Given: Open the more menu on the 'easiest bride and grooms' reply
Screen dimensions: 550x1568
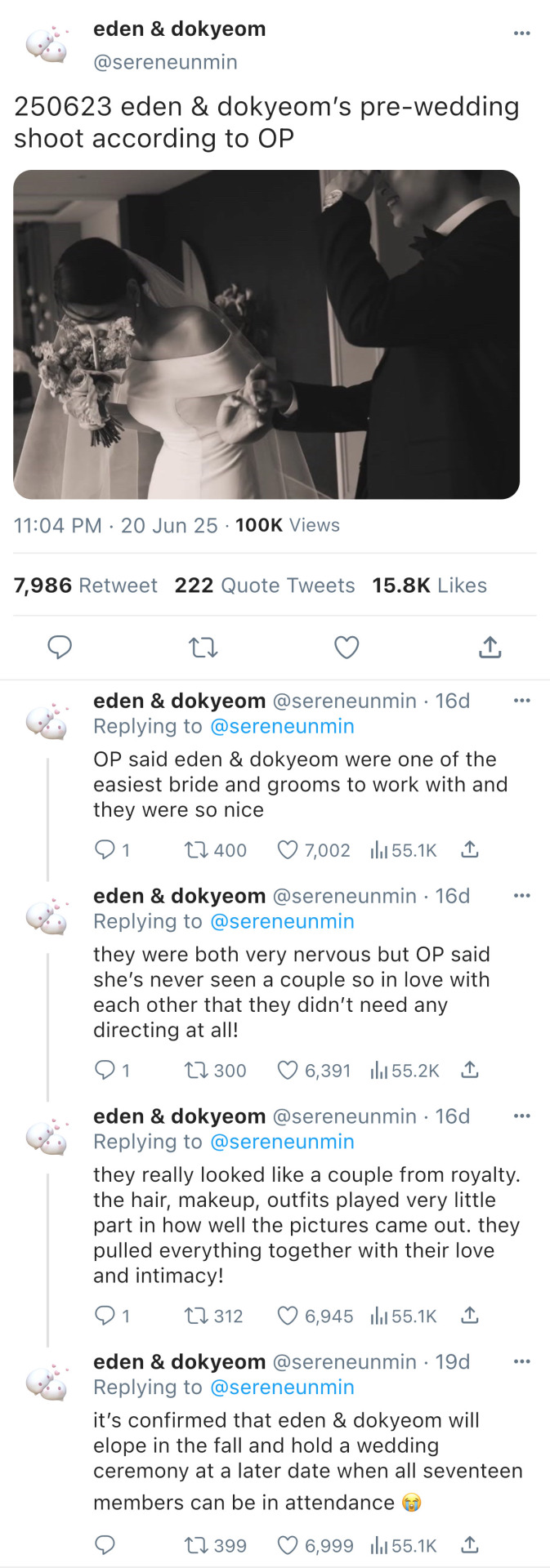Looking at the screenshot, I should [x=521, y=701].
